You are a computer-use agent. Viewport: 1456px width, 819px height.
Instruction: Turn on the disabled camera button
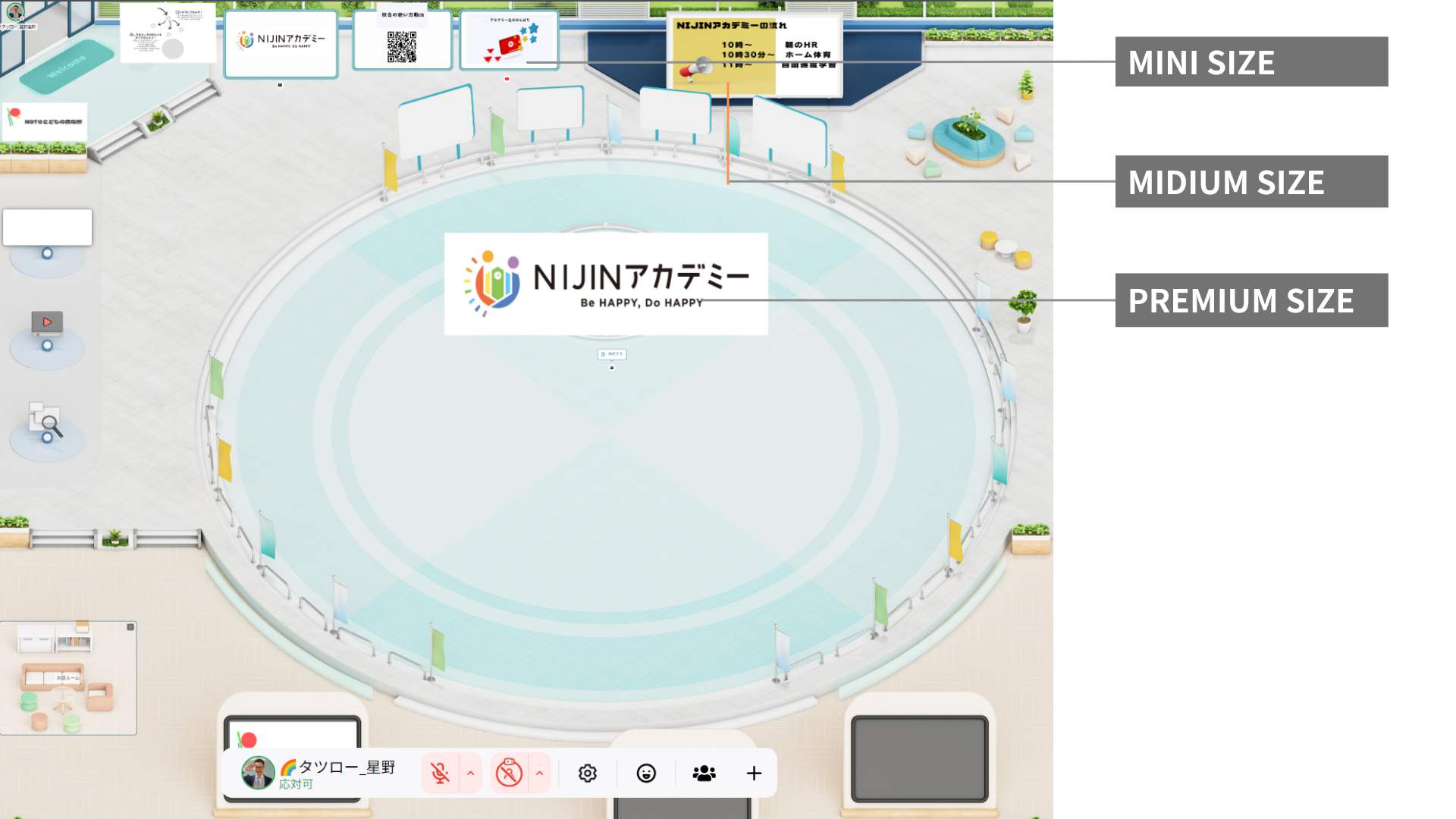[x=509, y=773]
